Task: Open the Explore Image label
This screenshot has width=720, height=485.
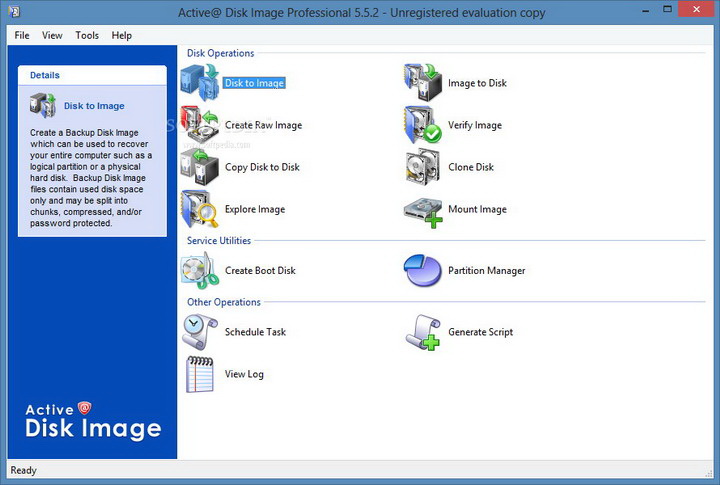Action: pos(255,209)
